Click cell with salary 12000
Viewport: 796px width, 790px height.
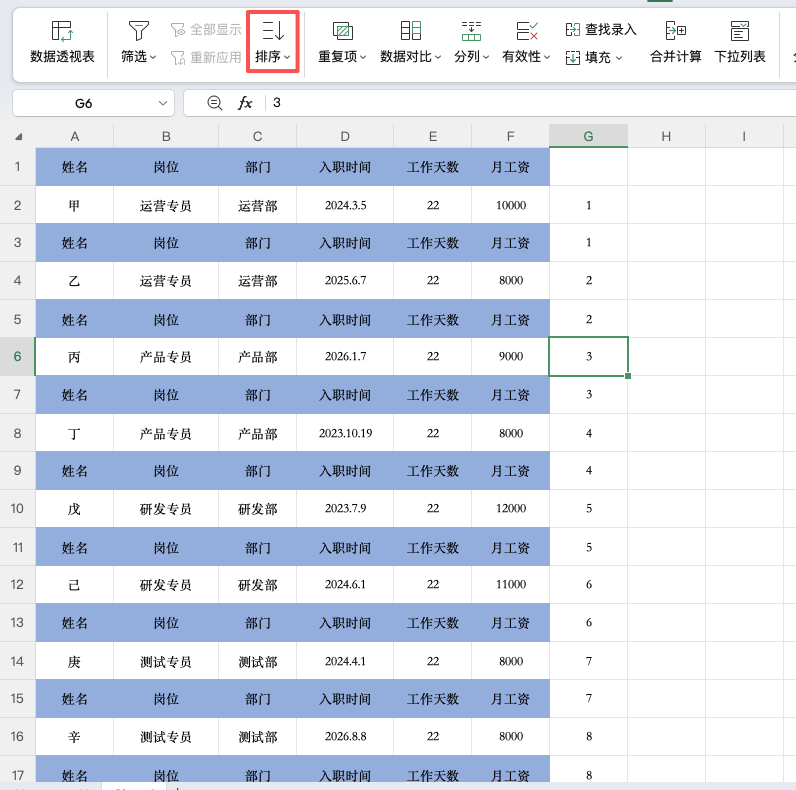coord(511,508)
